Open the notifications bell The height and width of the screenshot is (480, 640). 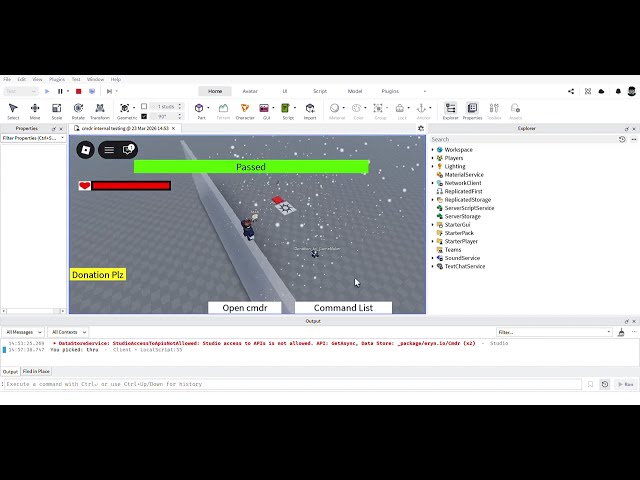click(618, 91)
